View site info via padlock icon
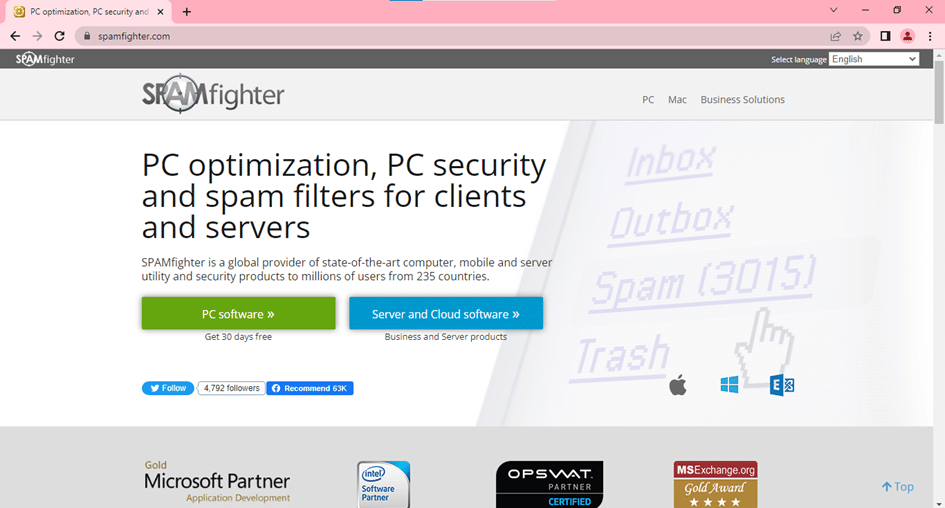This screenshot has height=508, width=945. (87, 36)
